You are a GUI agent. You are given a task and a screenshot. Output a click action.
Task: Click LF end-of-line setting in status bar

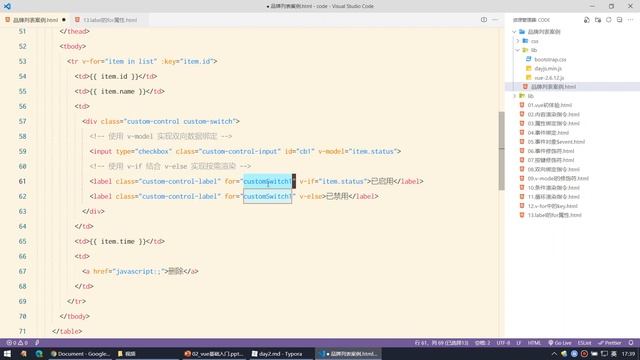point(519,343)
